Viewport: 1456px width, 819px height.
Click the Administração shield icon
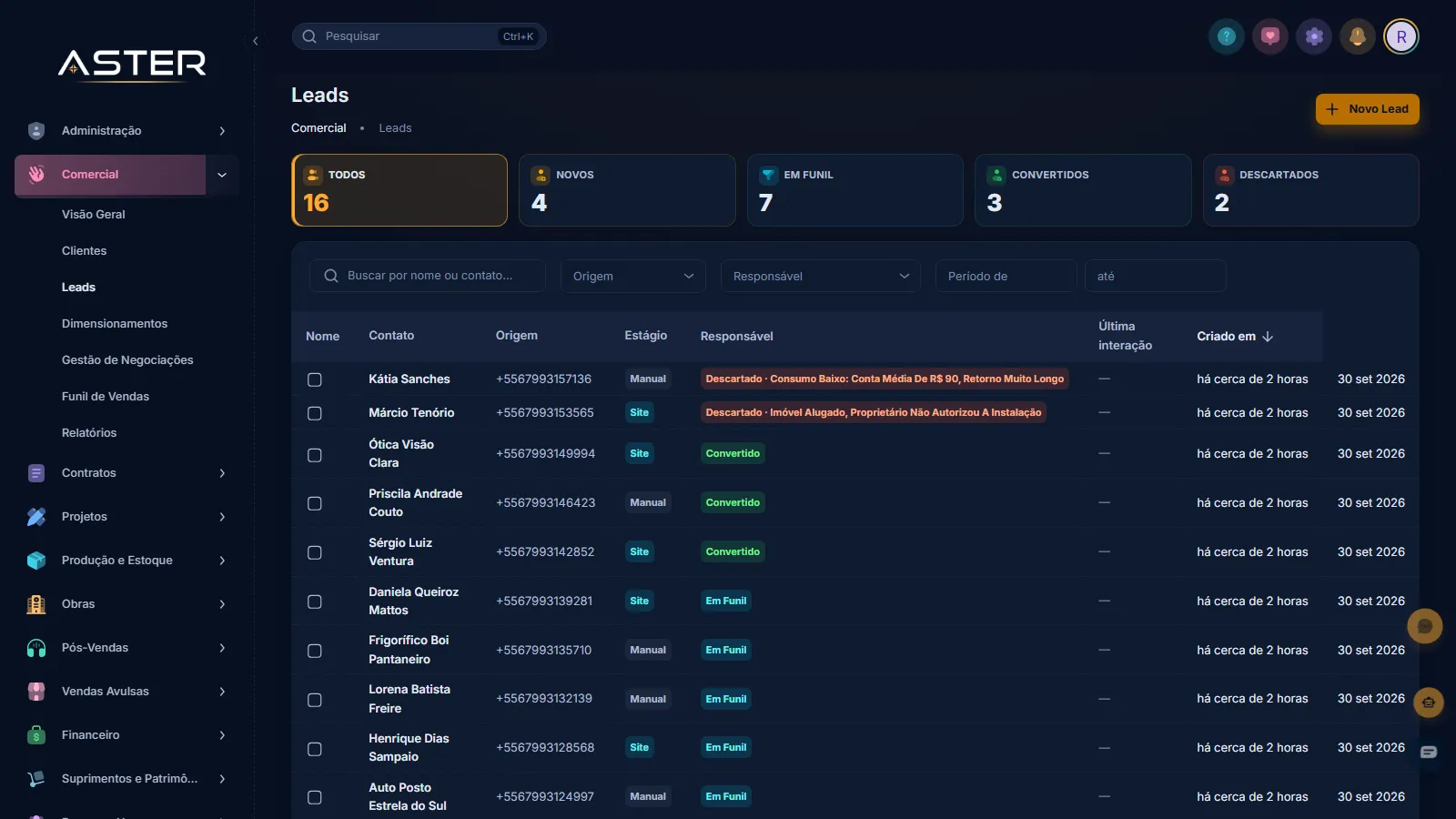pyautogui.click(x=36, y=131)
